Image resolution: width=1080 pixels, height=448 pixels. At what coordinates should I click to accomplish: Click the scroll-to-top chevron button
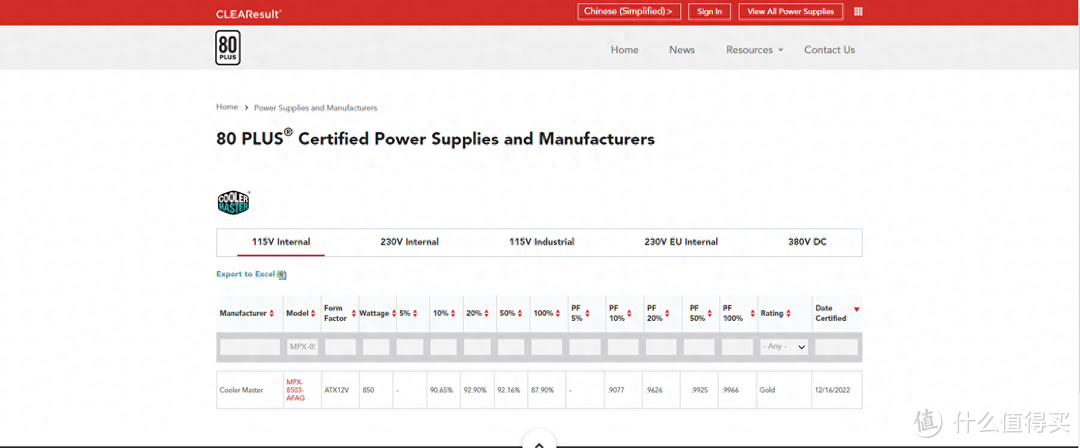pyautogui.click(x=539, y=441)
